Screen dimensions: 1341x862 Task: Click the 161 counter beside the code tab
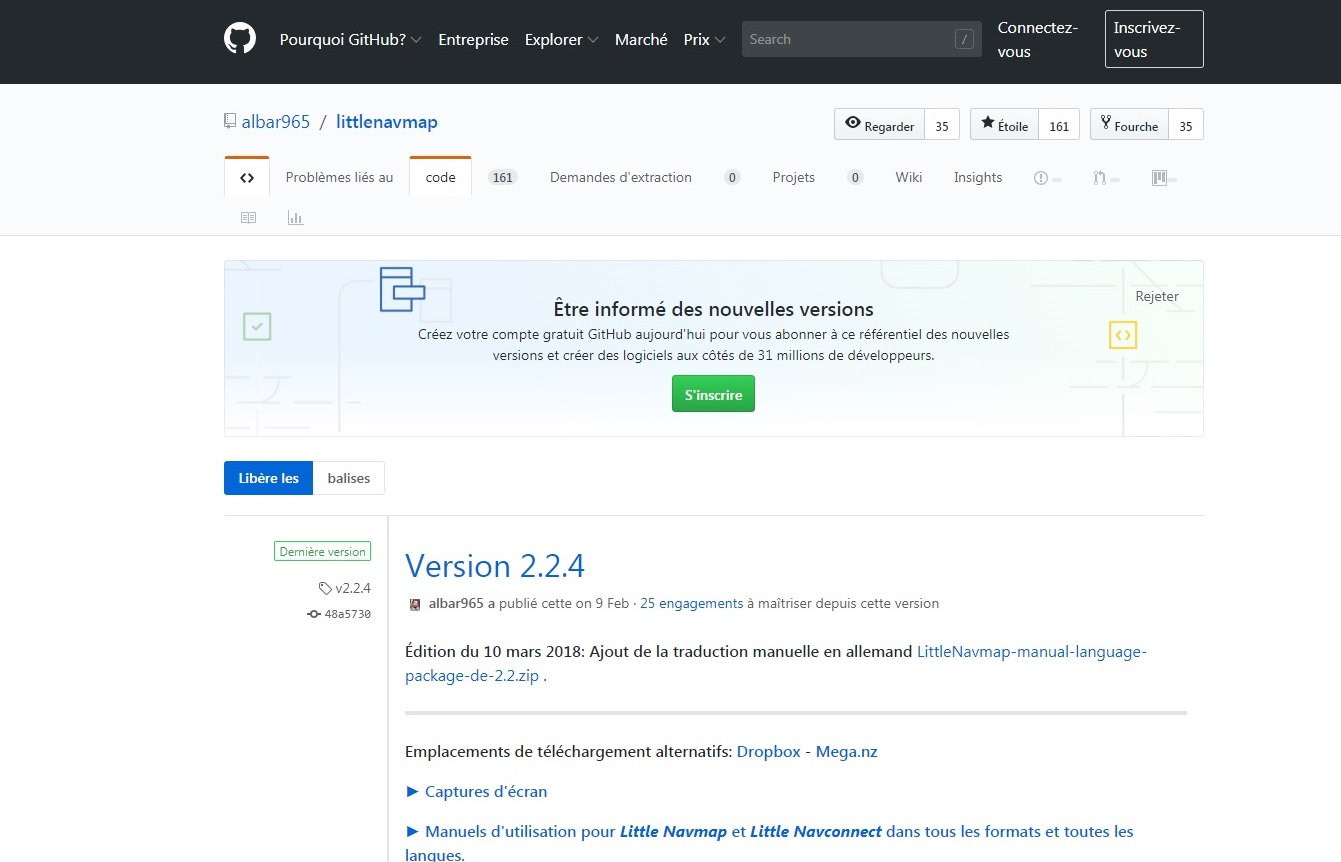pyautogui.click(x=502, y=178)
